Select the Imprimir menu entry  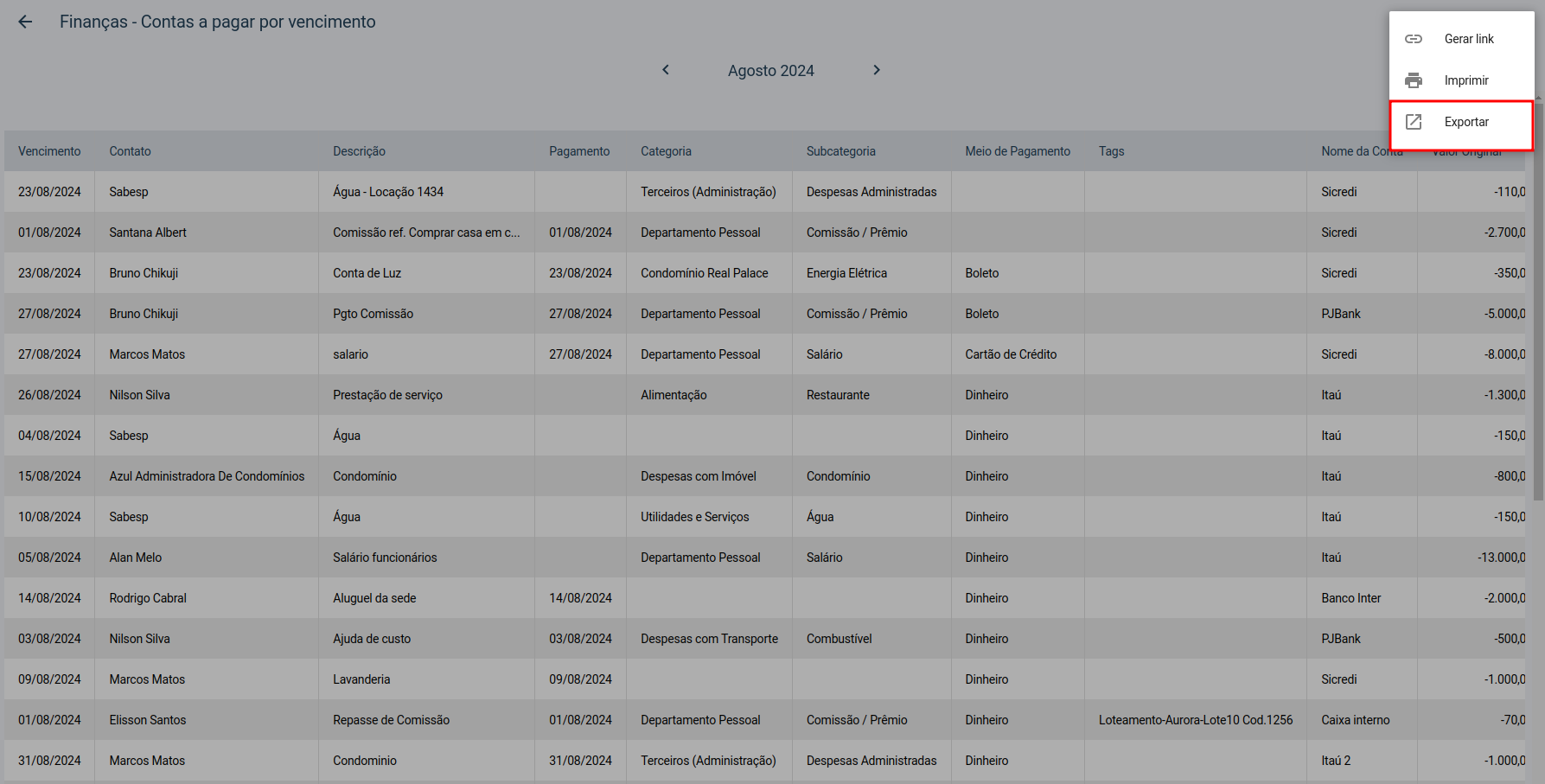1462,80
